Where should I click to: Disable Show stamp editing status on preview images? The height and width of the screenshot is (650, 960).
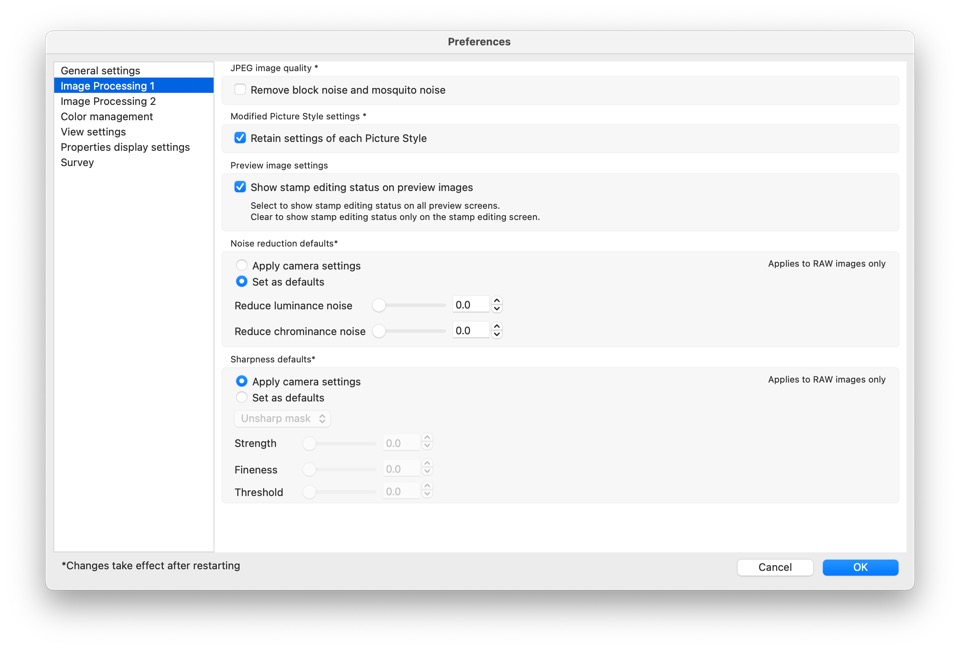(239, 186)
